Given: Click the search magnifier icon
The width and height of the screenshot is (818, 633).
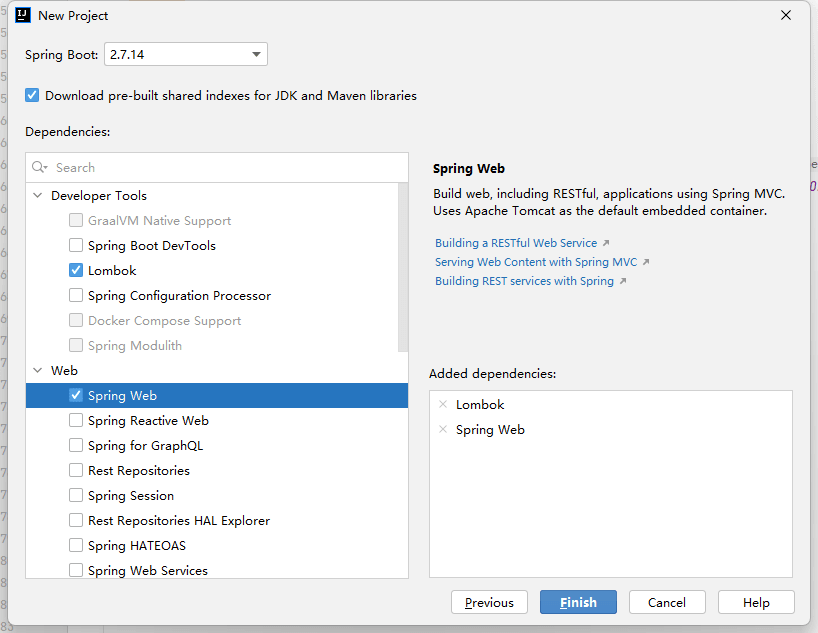Looking at the screenshot, I should click(x=40, y=168).
